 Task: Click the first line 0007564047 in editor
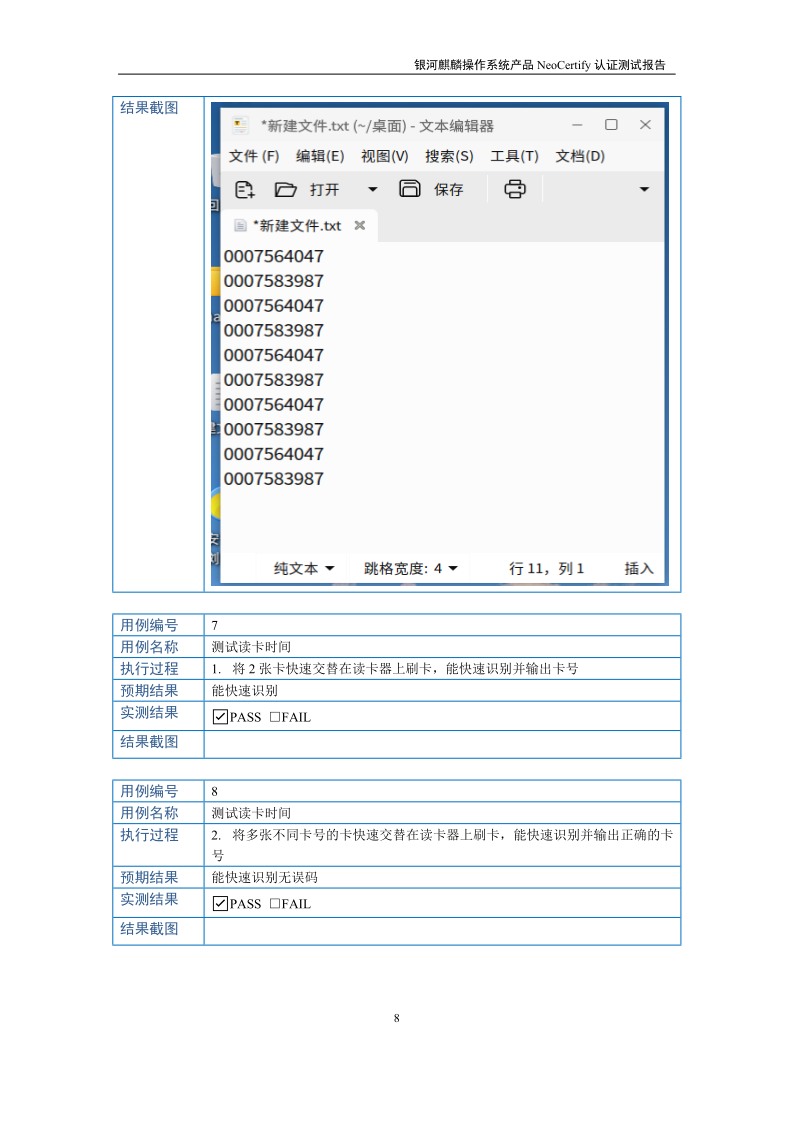pos(274,256)
